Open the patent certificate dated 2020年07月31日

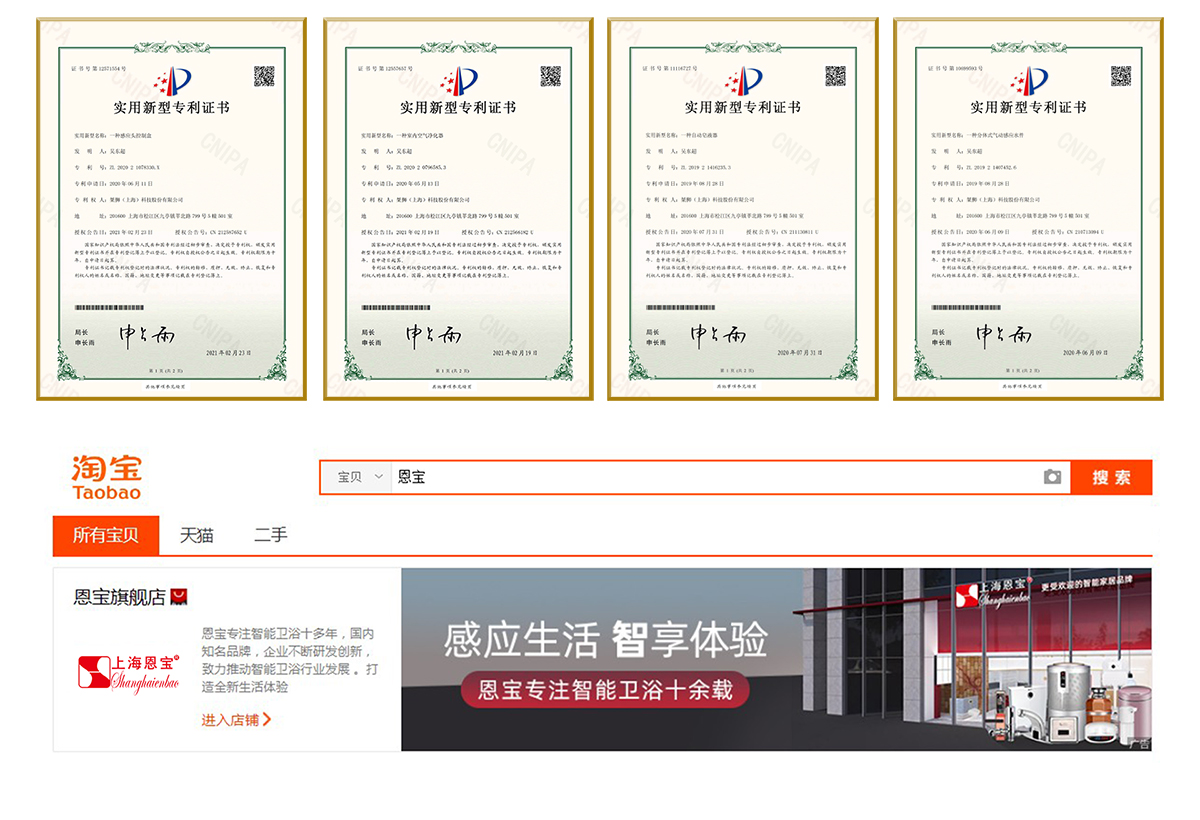tap(743, 209)
